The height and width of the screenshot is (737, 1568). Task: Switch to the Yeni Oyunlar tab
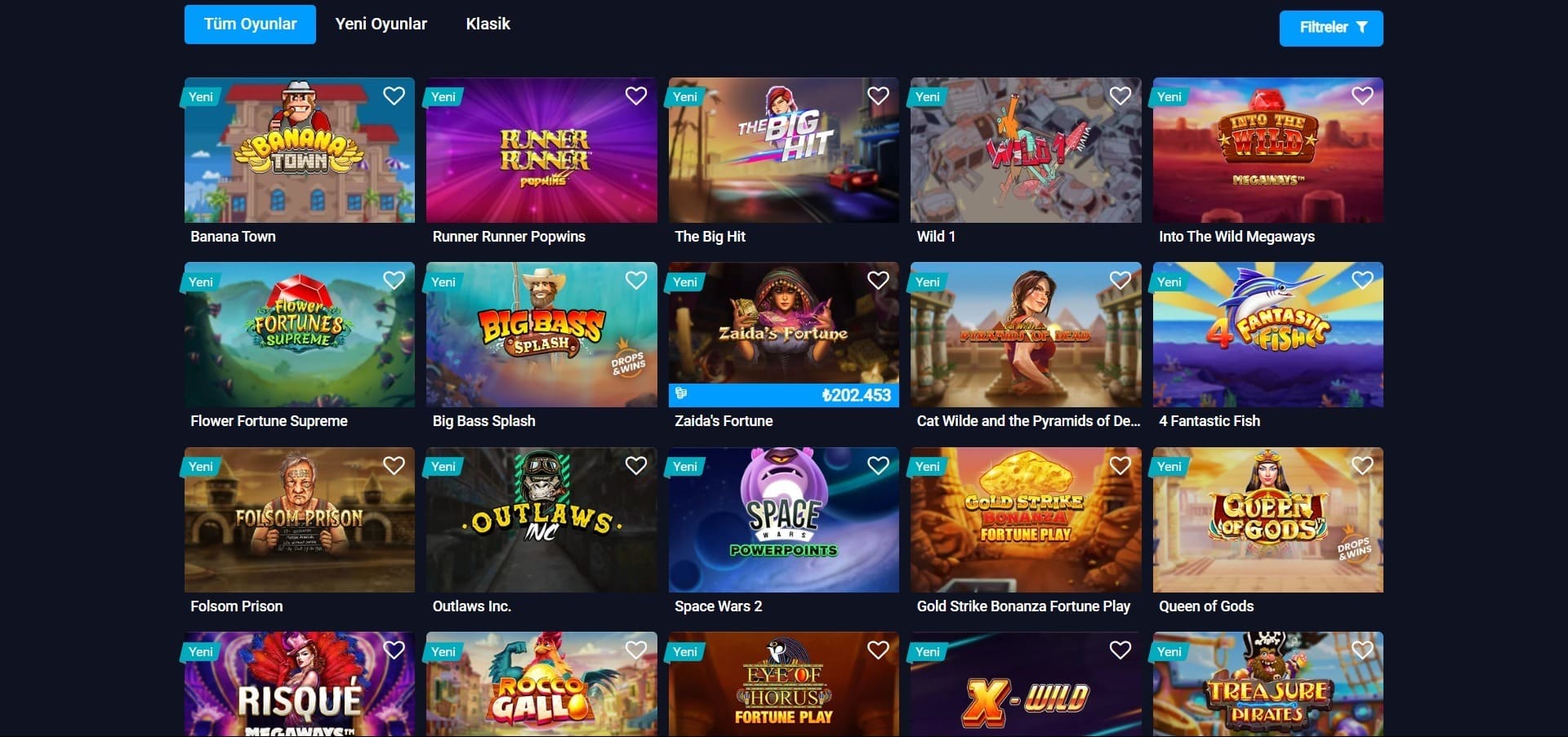381,24
